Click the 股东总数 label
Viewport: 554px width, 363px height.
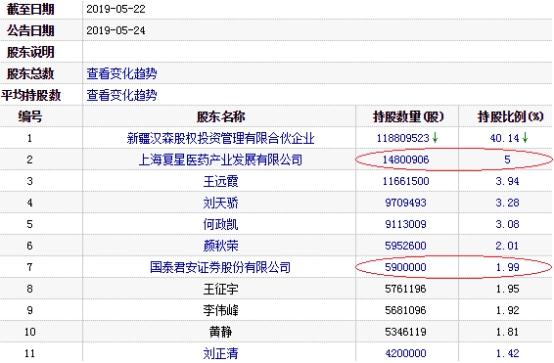pos(30,74)
